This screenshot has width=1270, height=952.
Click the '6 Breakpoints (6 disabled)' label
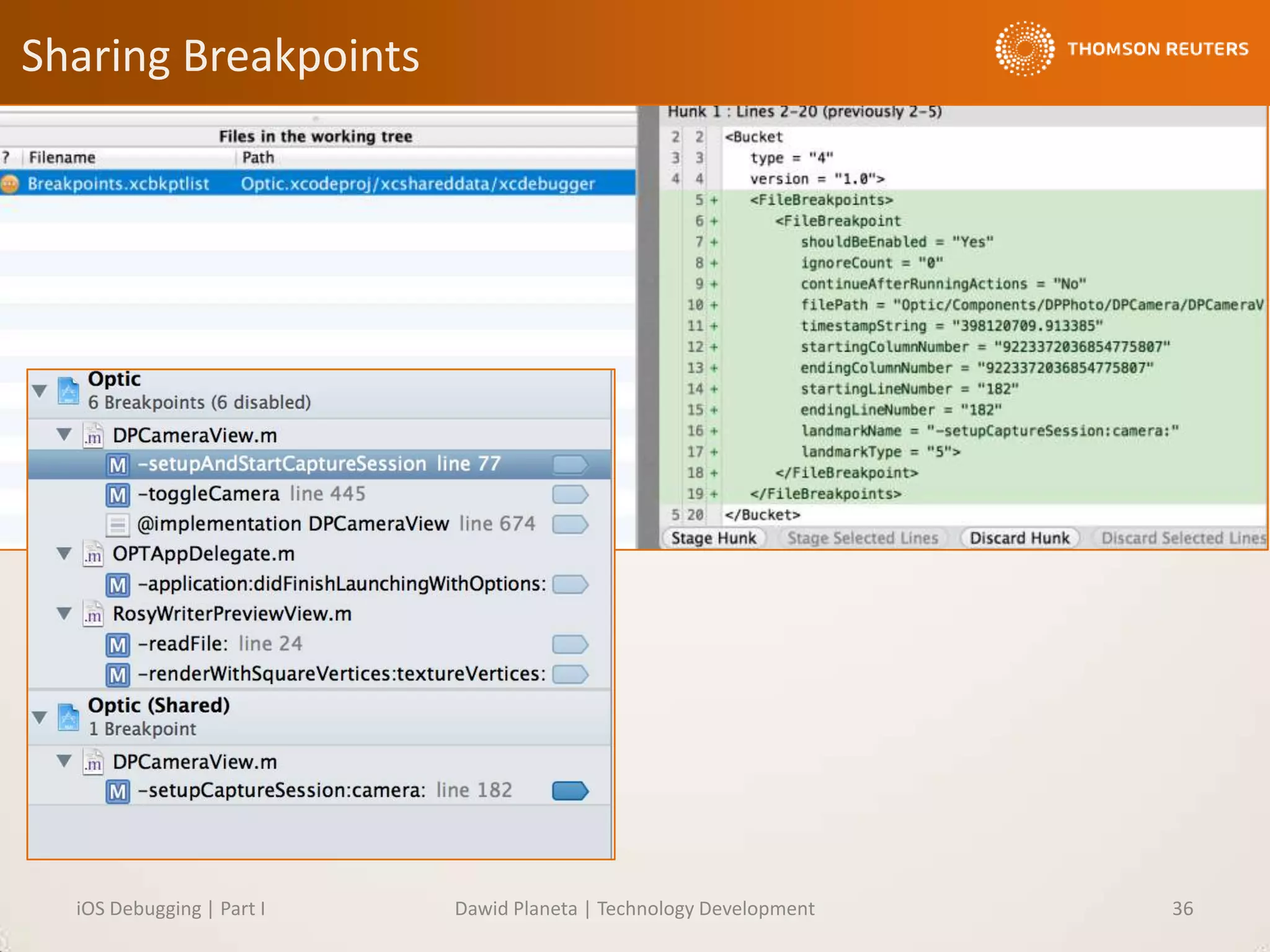point(199,403)
